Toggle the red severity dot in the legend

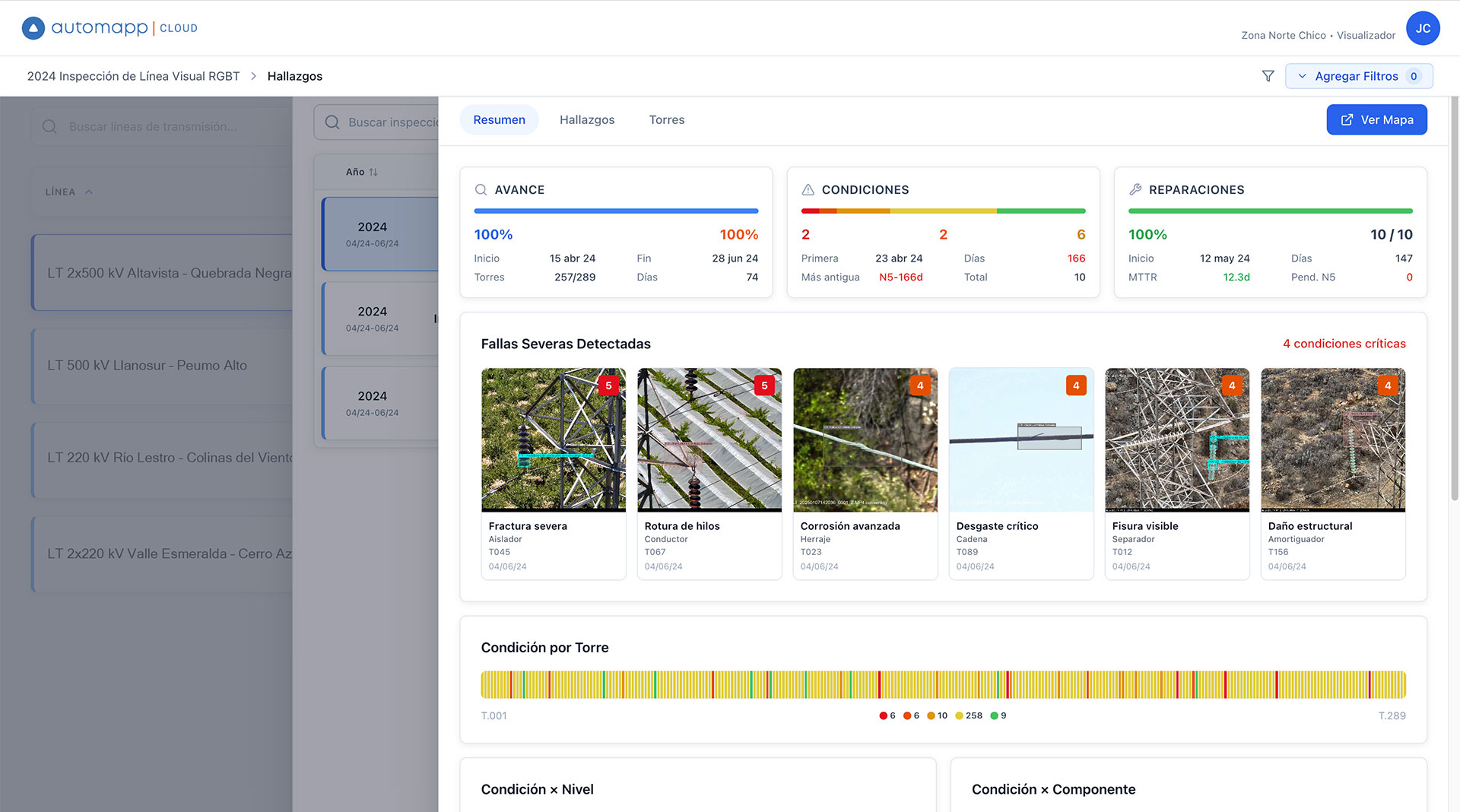[x=884, y=715]
